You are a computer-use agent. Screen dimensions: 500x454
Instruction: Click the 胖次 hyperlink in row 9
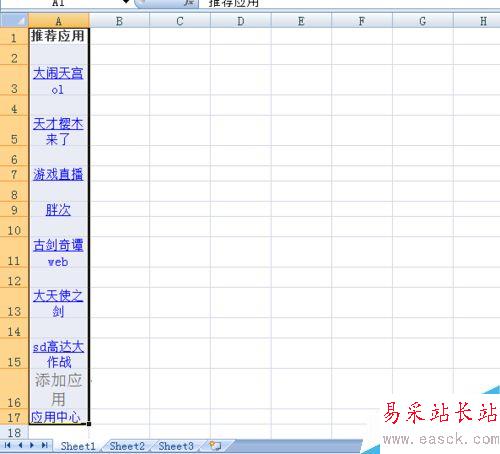58,210
